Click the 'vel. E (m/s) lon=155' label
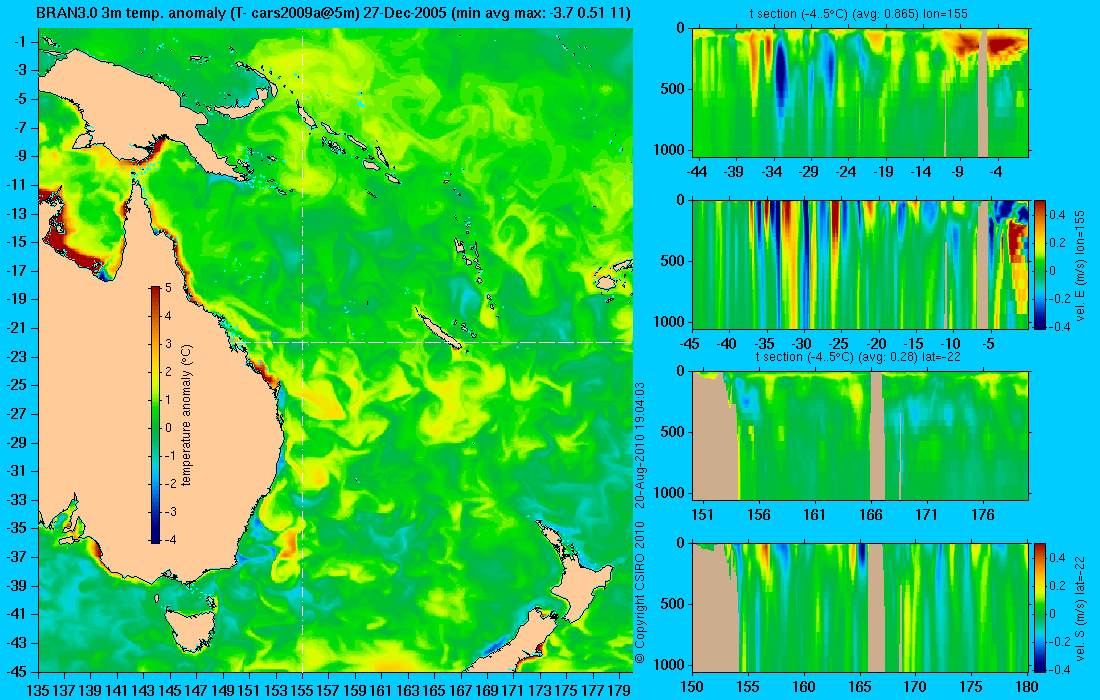The width and height of the screenshot is (1100, 700). (1080, 264)
